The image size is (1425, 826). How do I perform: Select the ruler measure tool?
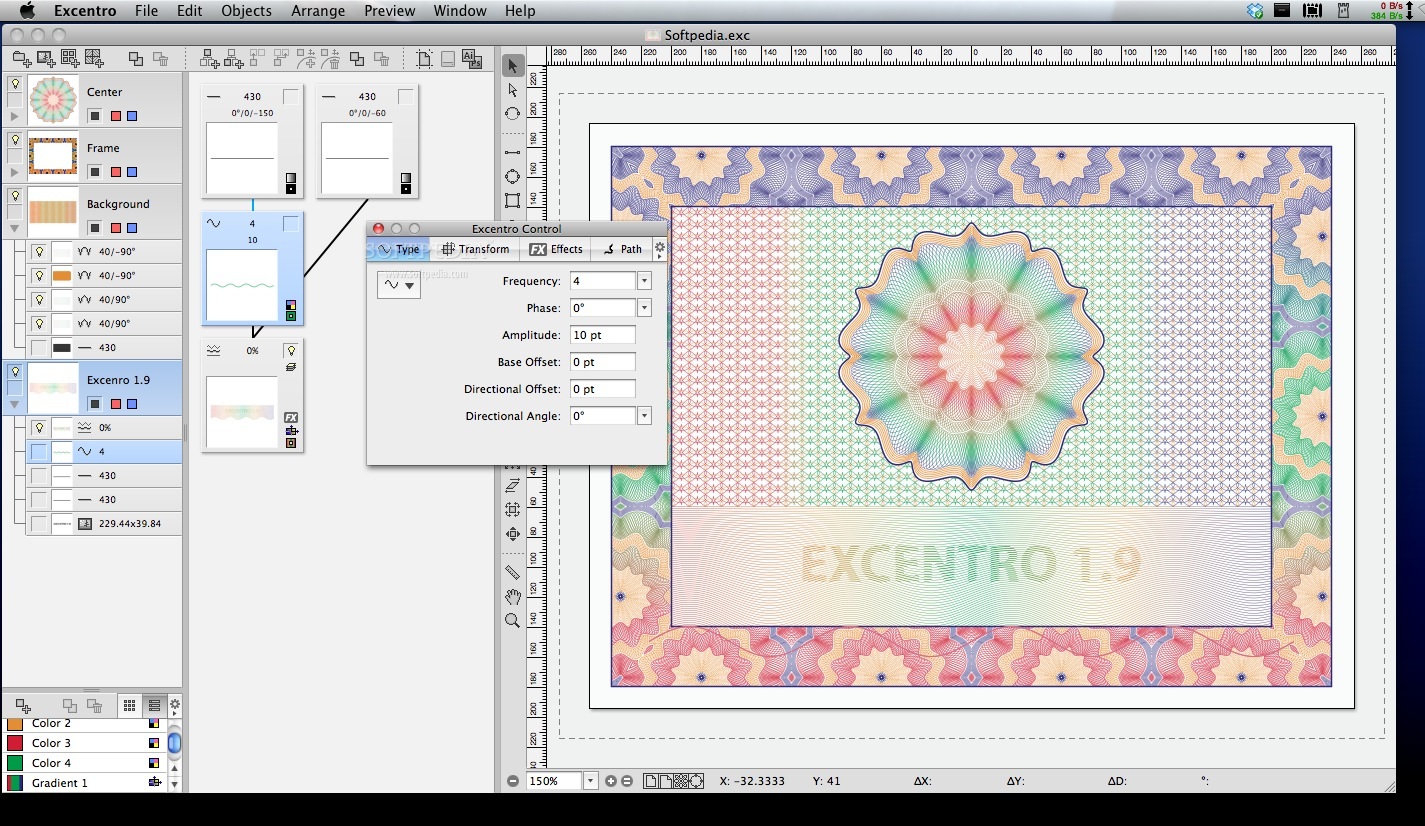[x=512, y=573]
